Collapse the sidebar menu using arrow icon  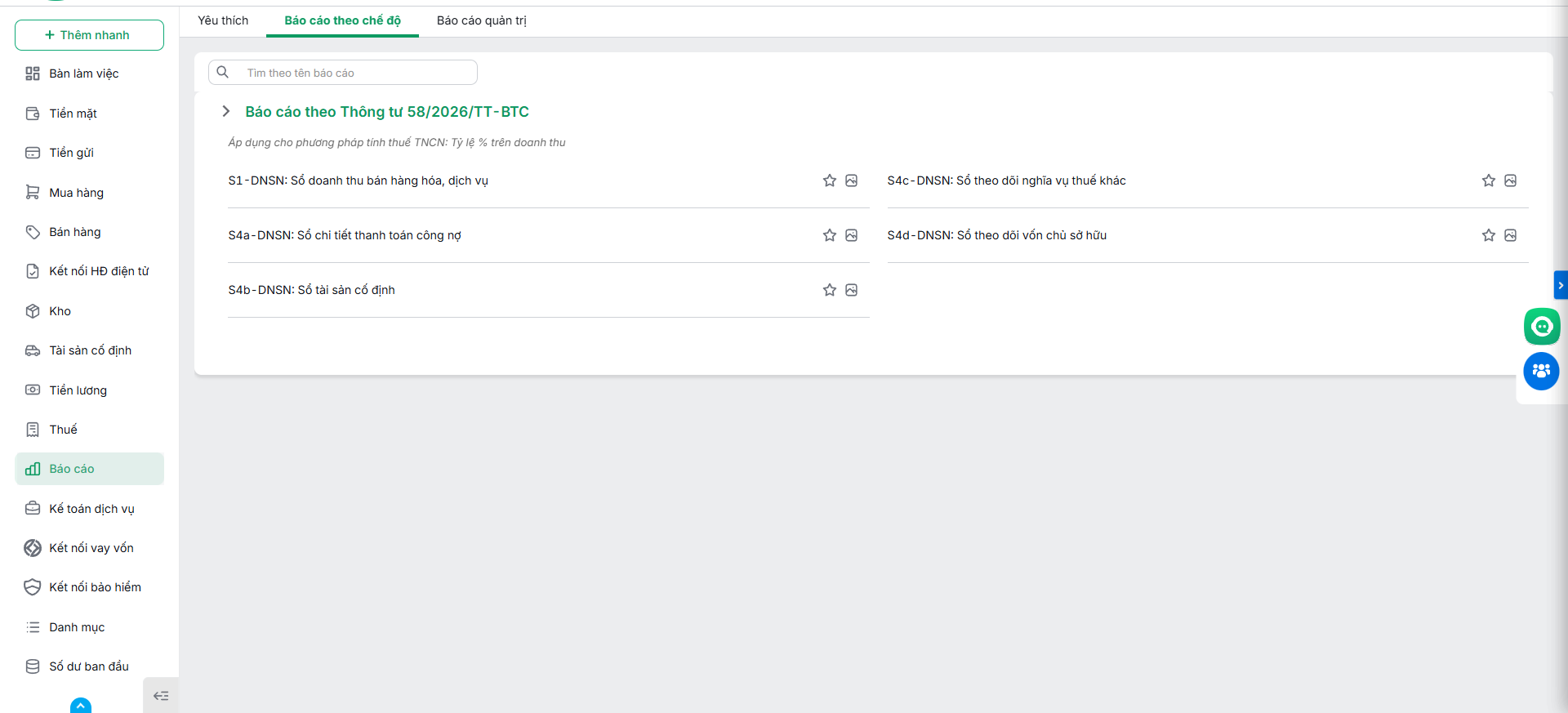coord(161,696)
